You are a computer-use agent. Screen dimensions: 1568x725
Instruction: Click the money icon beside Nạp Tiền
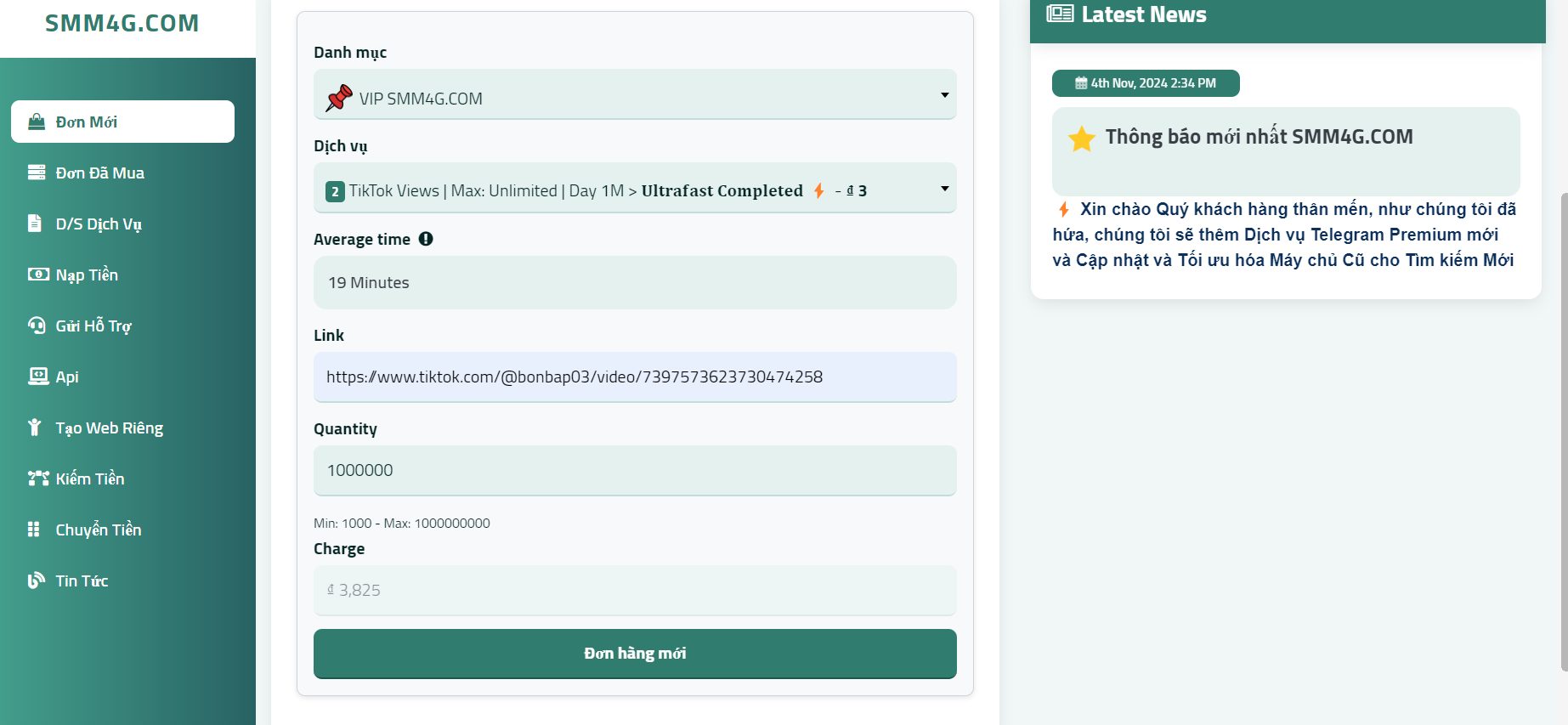[x=38, y=275]
